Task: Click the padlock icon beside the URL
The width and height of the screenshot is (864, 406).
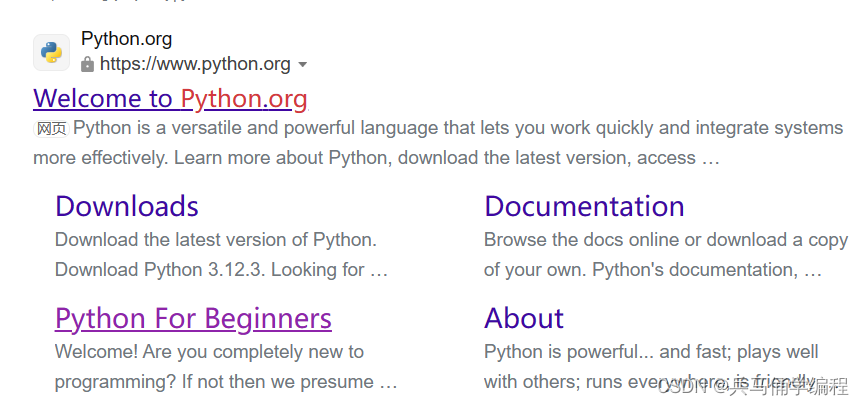Action: 87,64
